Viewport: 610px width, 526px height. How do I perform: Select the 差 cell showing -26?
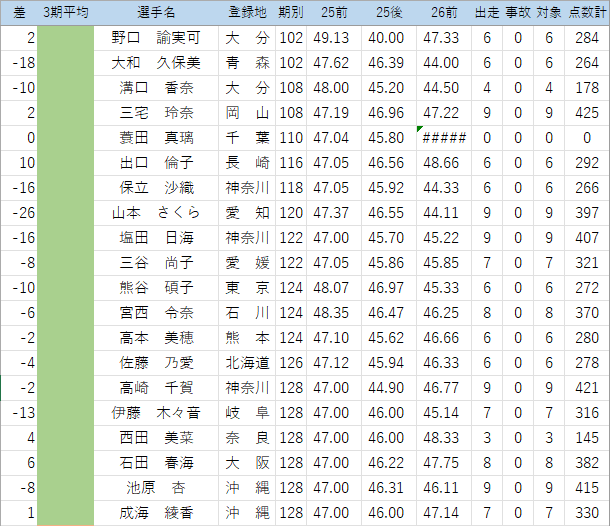click(19, 212)
